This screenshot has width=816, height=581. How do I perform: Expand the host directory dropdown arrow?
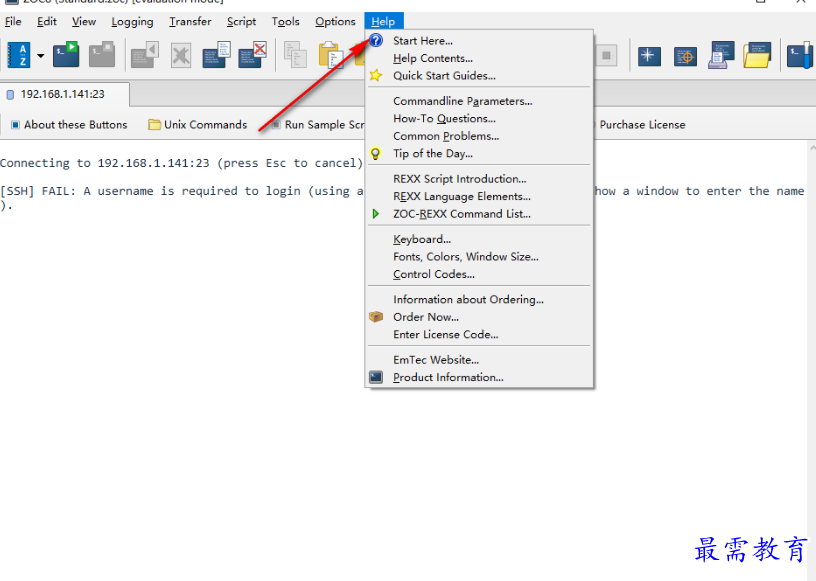click(41, 55)
